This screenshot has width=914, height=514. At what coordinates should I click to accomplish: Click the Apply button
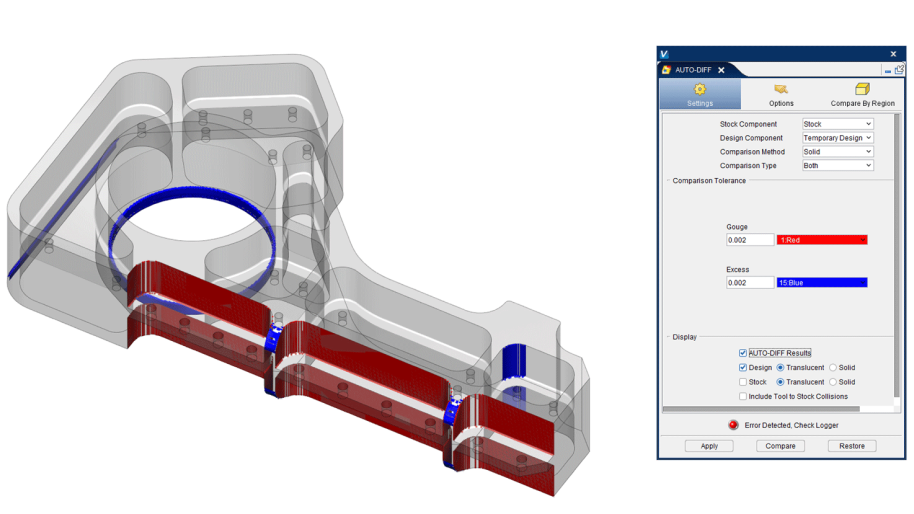click(x=709, y=446)
